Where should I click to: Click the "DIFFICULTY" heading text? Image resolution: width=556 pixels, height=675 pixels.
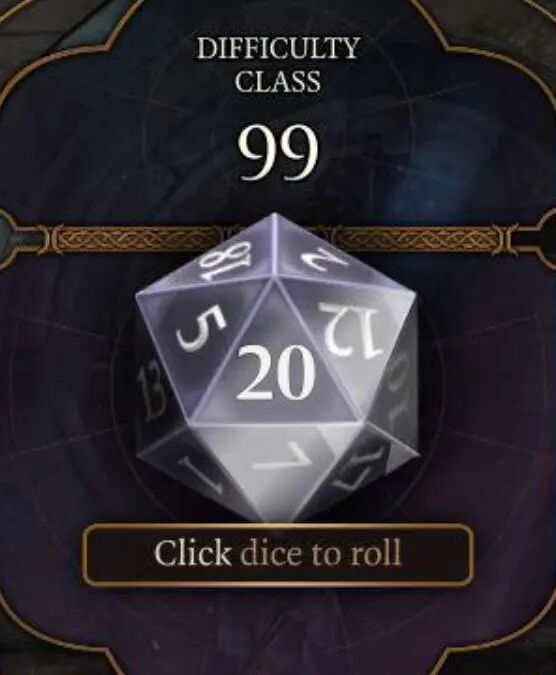point(278,48)
